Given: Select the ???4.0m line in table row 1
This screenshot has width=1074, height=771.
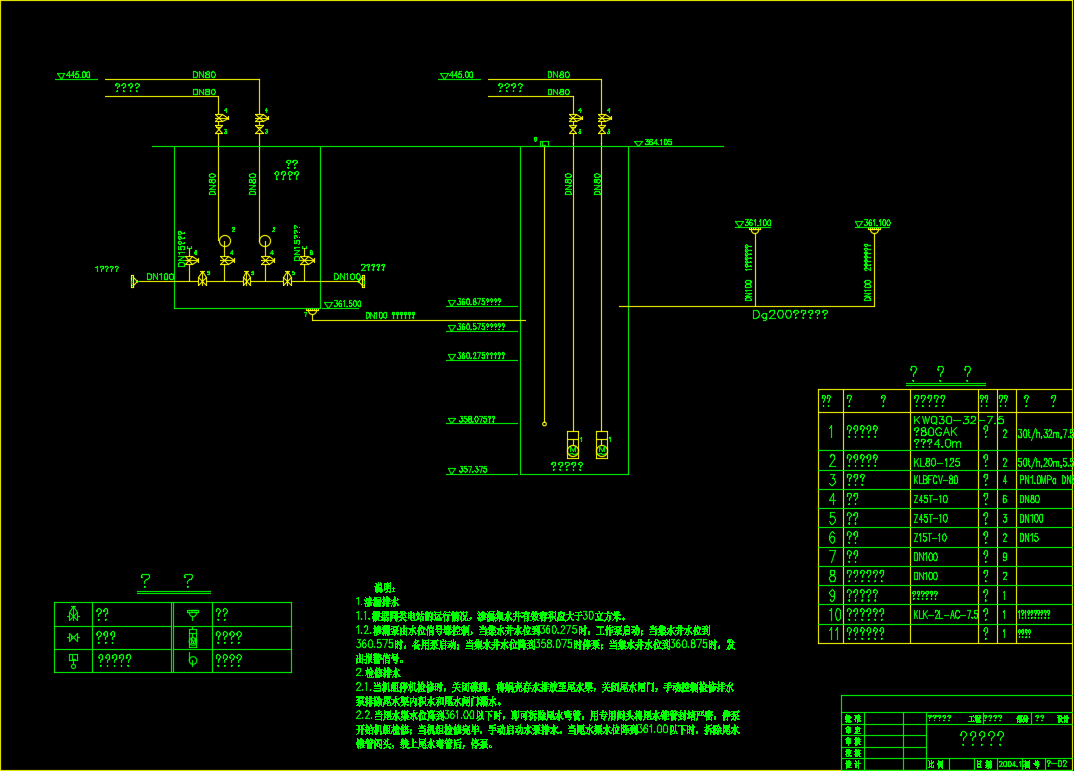Looking at the screenshot, I should 937,444.
